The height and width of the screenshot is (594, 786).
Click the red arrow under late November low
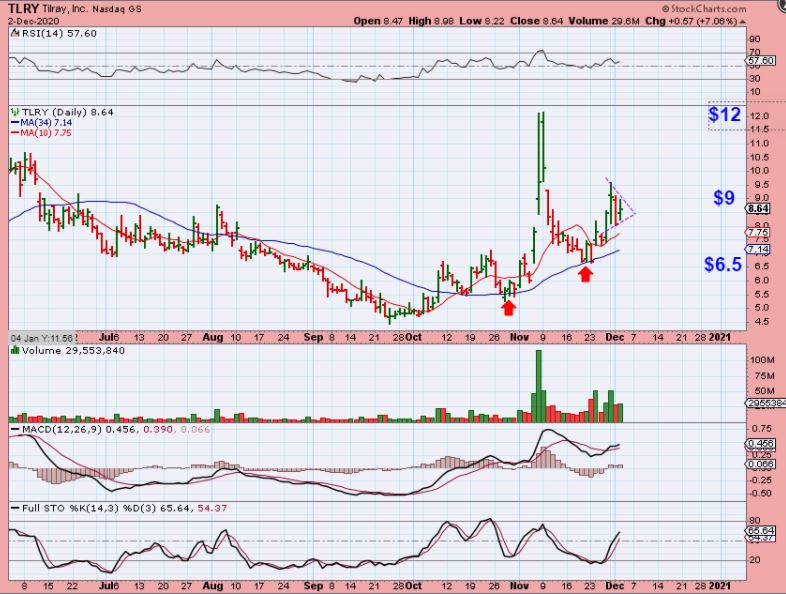[585, 272]
